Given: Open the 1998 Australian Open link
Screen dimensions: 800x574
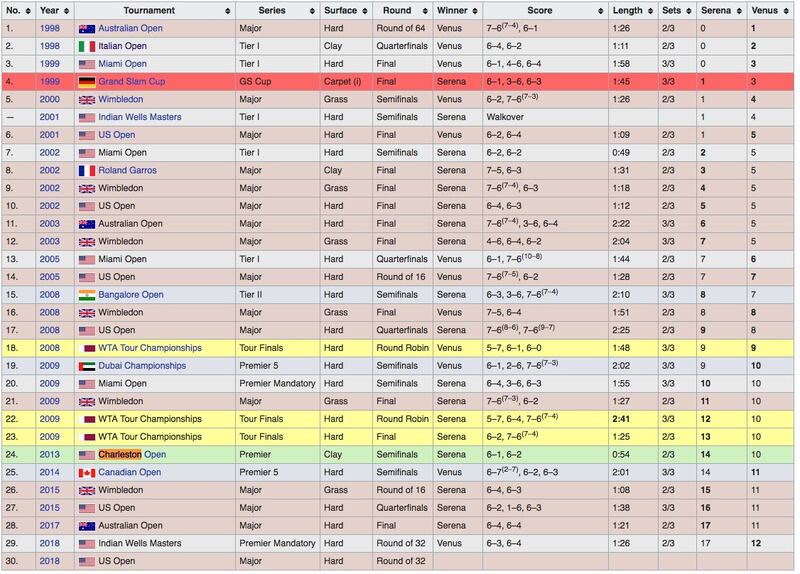Looking at the screenshot, I should click(x=130, y=28).
